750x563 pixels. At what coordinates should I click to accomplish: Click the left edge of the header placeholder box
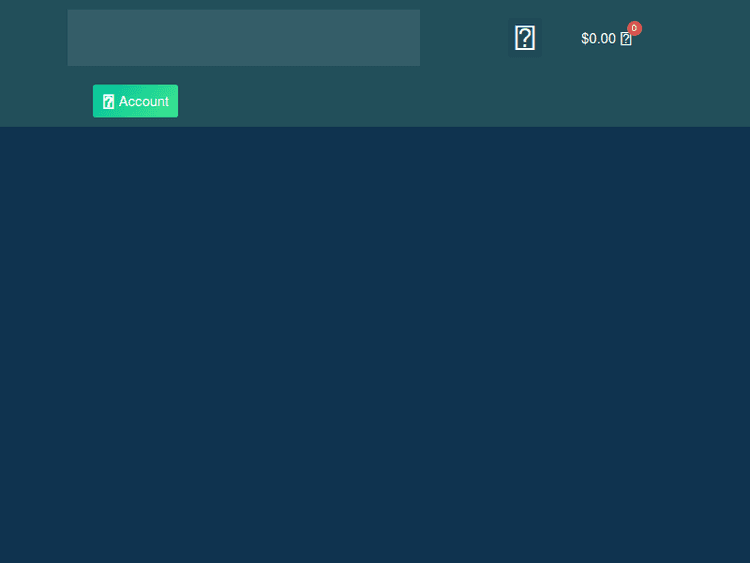pos(72,38)
